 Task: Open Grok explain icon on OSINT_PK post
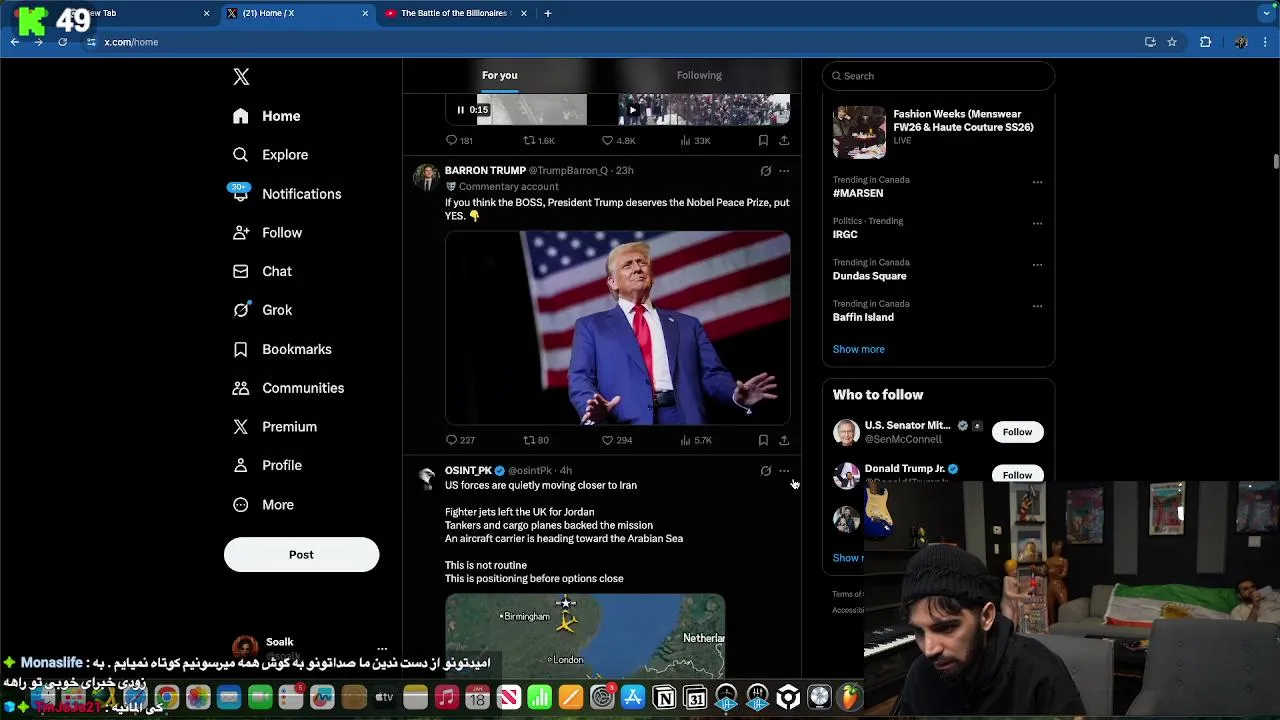pos(766,471)
